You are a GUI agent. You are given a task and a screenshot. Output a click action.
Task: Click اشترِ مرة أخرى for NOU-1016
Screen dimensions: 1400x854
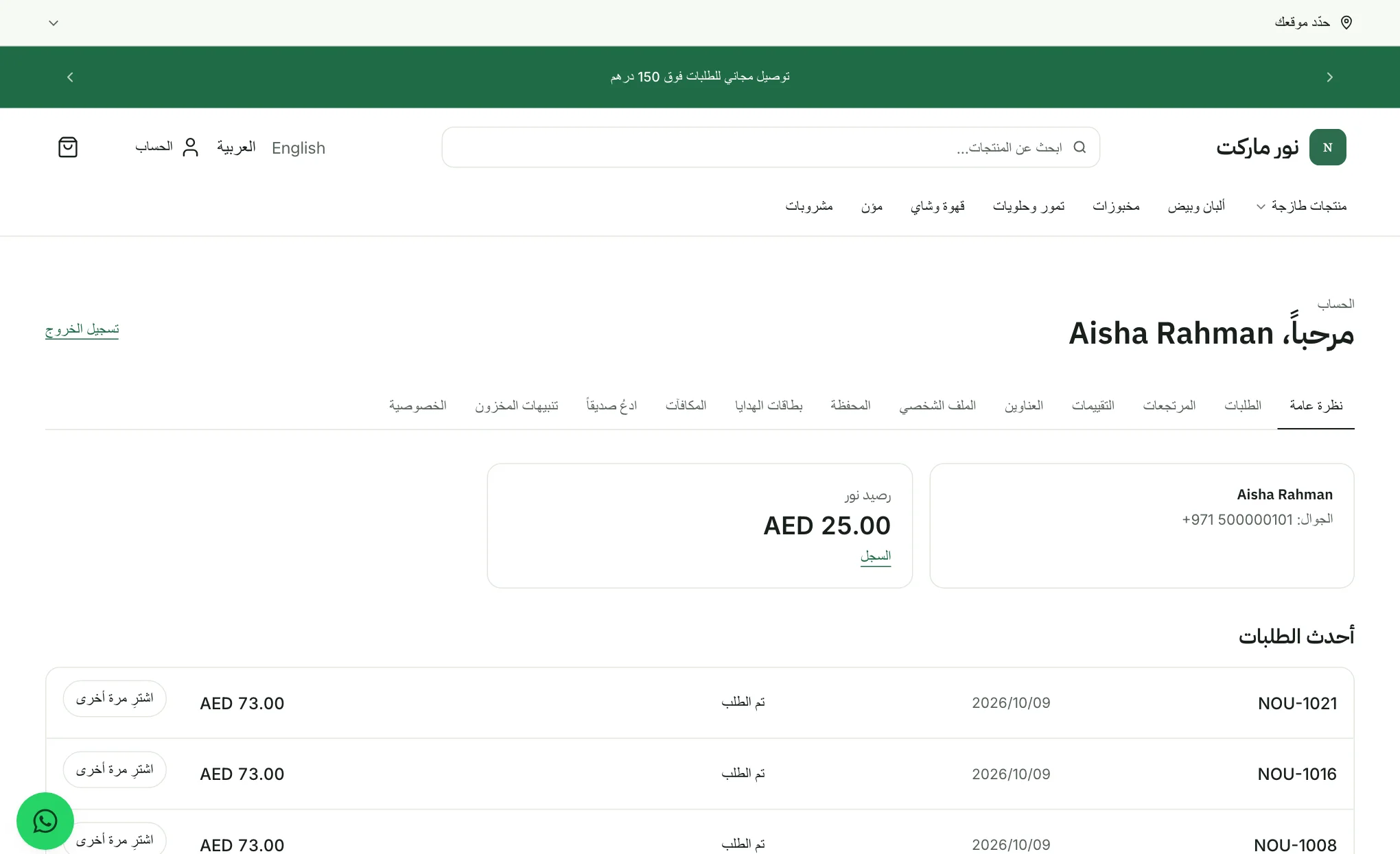click(115, 770)
